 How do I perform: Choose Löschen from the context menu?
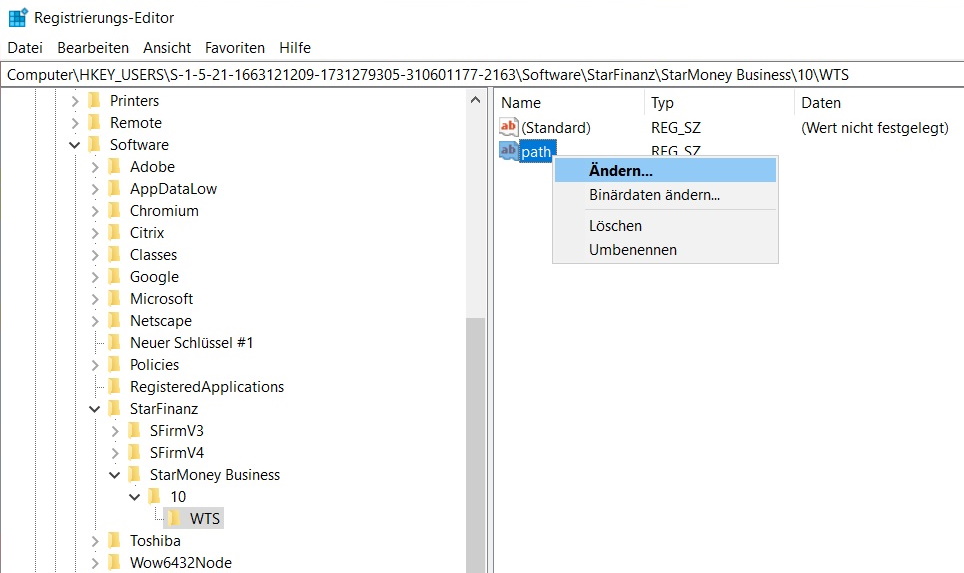(665, 226)
